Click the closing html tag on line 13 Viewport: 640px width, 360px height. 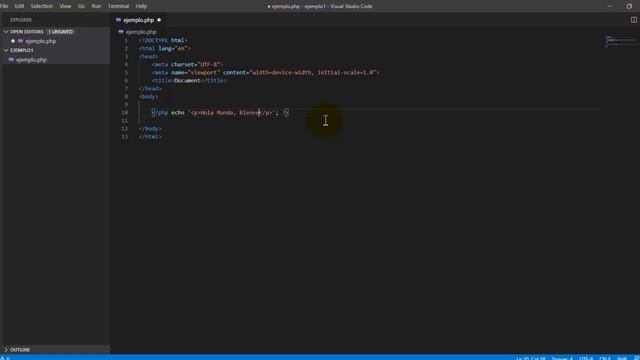(150, 137)
